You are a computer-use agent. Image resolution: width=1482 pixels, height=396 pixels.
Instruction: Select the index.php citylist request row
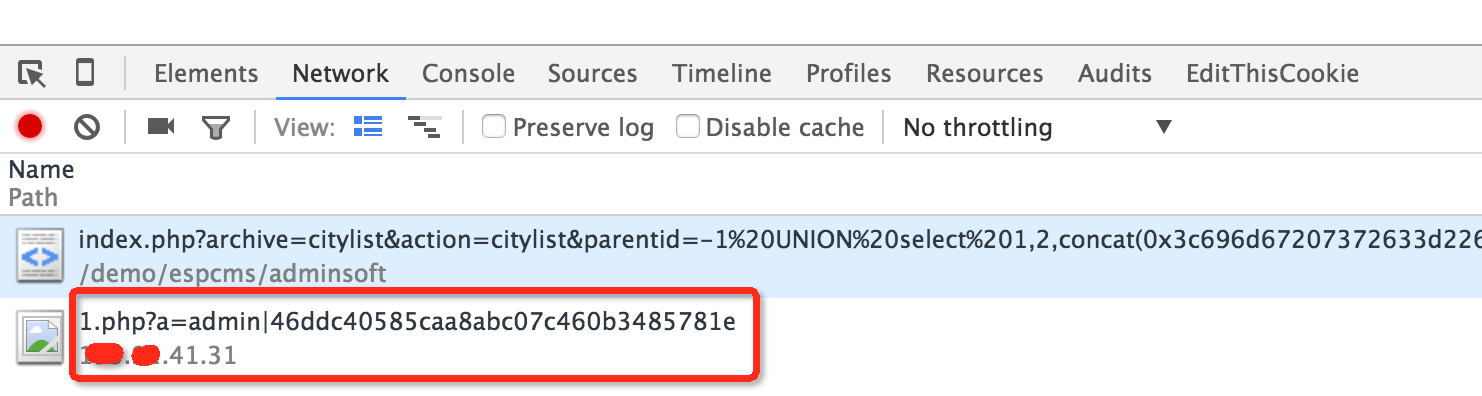(x=741, y=256)
